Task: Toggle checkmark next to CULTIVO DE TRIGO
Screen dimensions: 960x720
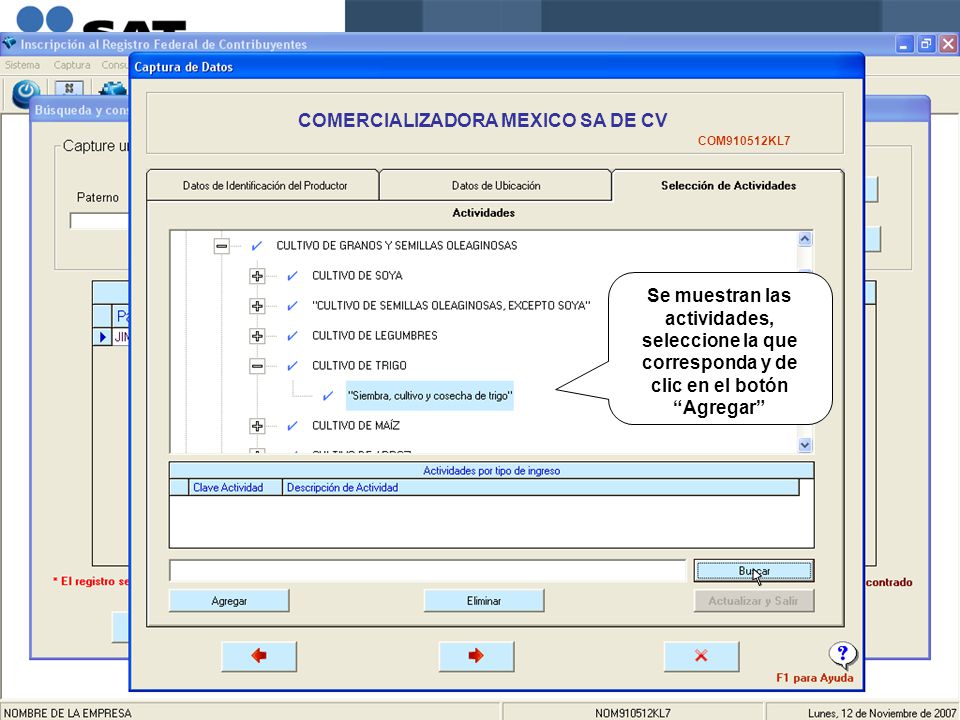Action: click(292, 366)
